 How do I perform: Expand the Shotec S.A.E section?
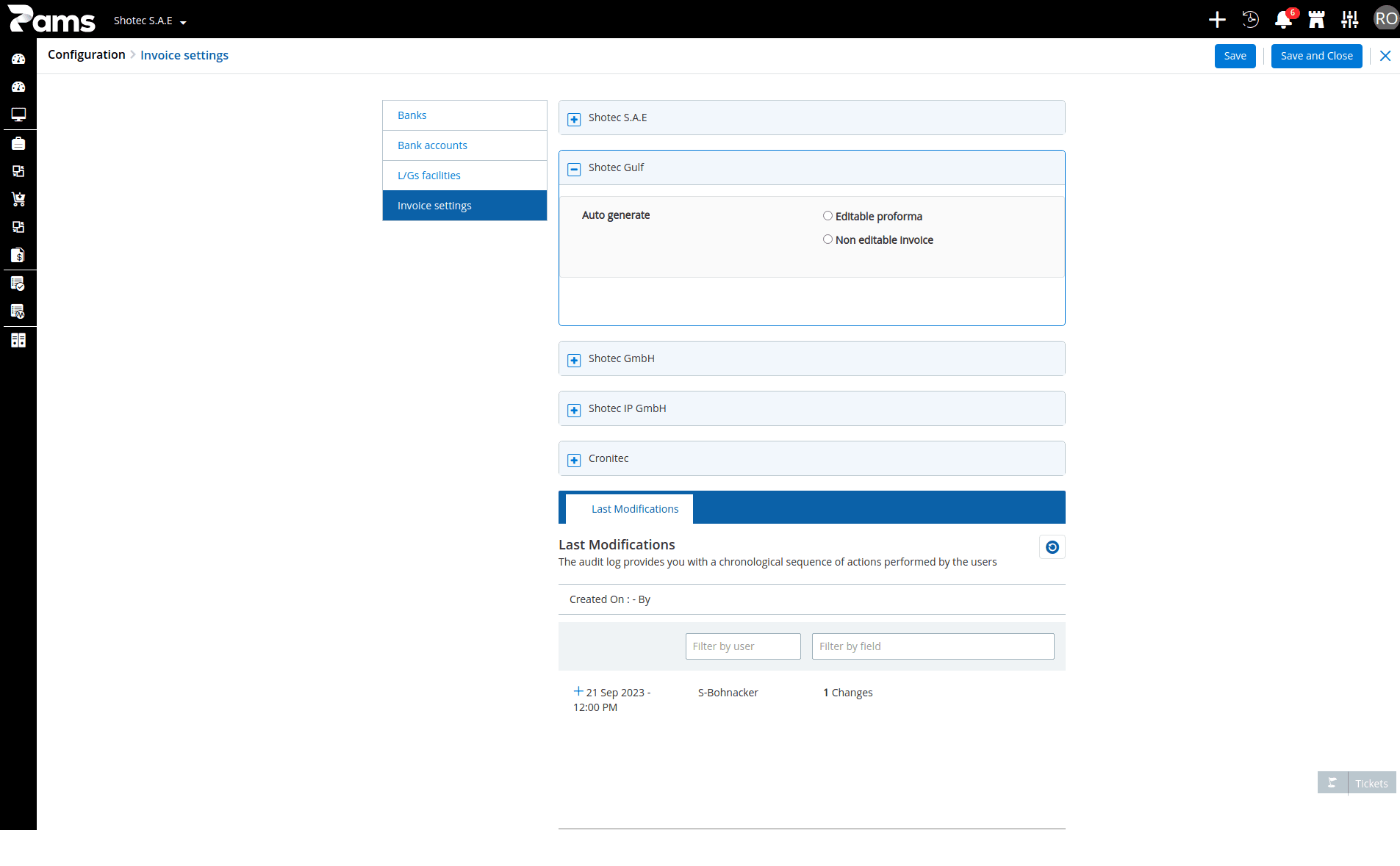pyautogui.click(x=575, y=119)
